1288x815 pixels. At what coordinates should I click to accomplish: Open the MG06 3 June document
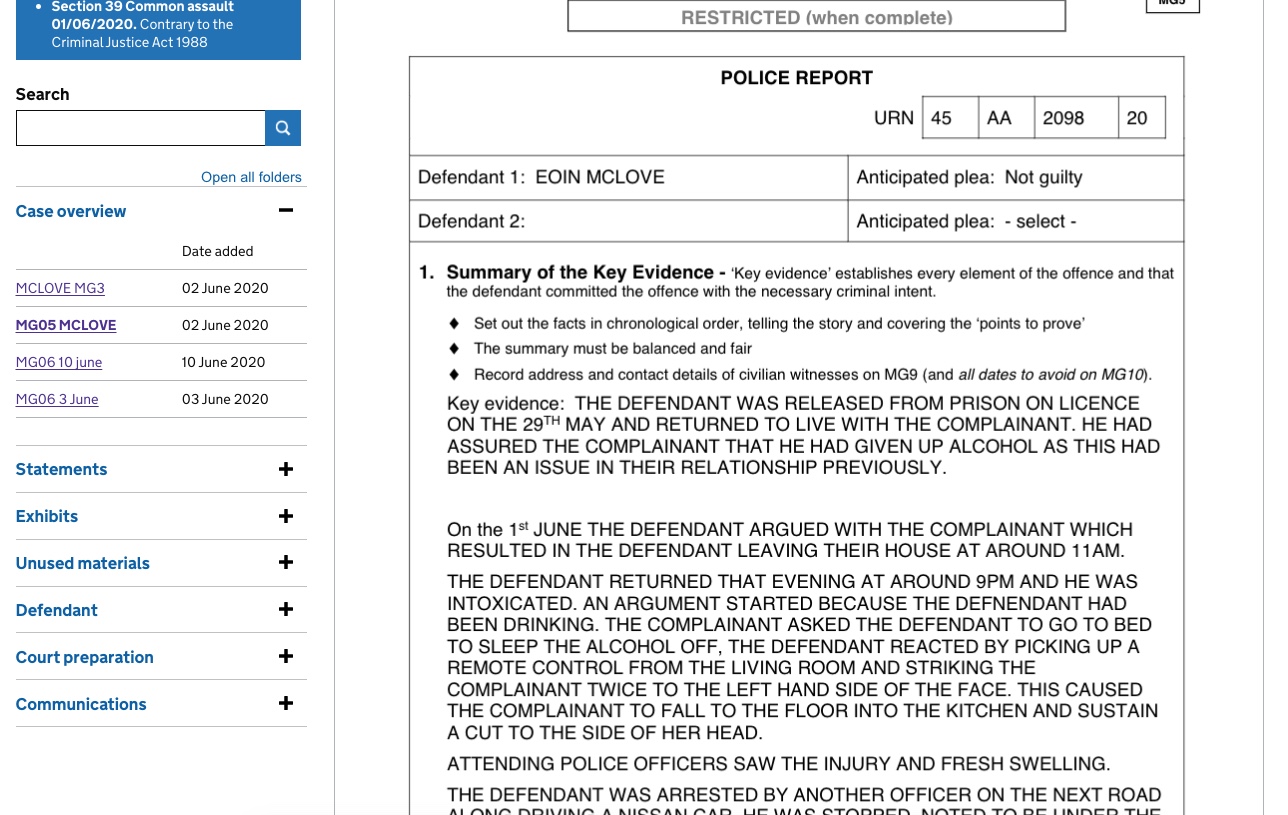coord(57,399)
